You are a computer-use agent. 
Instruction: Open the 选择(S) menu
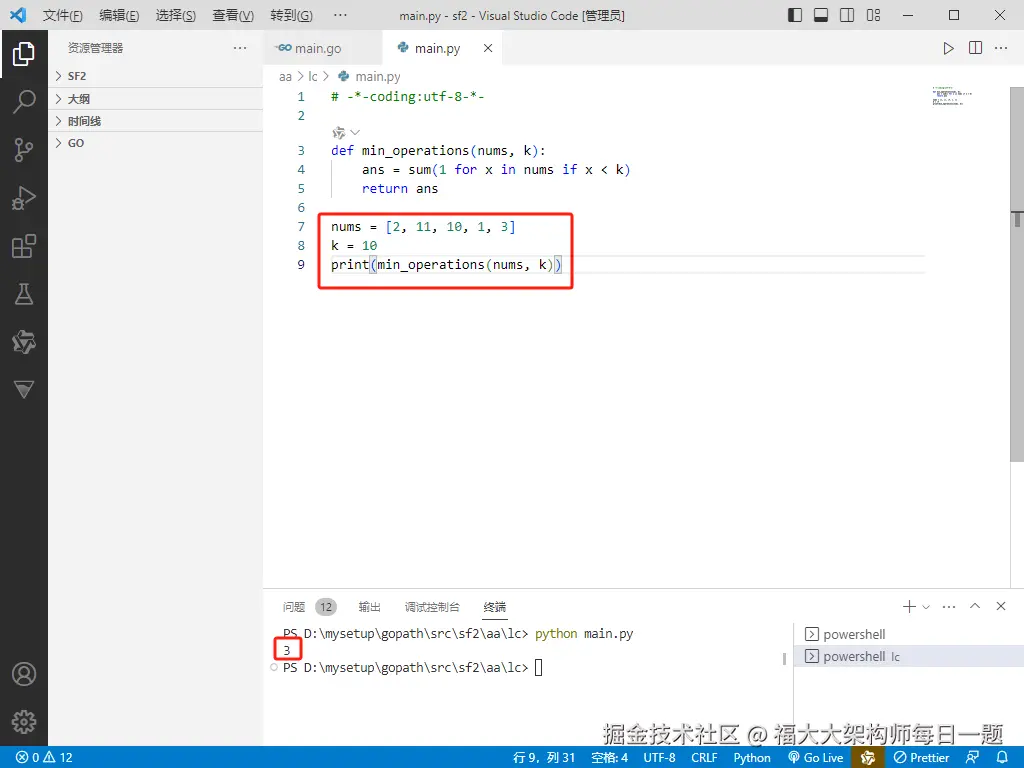point(176,15)
